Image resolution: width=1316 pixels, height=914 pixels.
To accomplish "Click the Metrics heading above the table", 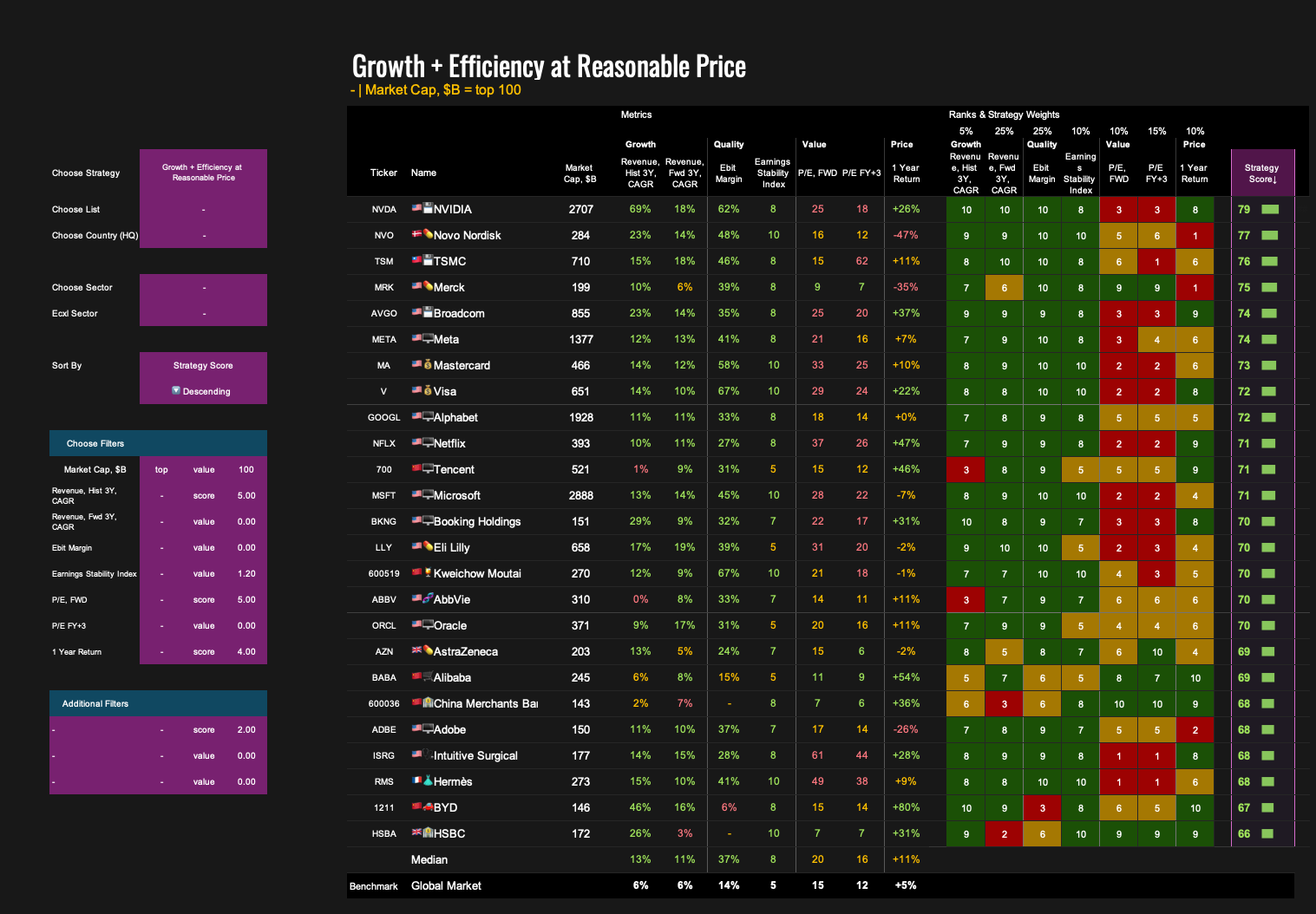I will [x=636, y=114].
